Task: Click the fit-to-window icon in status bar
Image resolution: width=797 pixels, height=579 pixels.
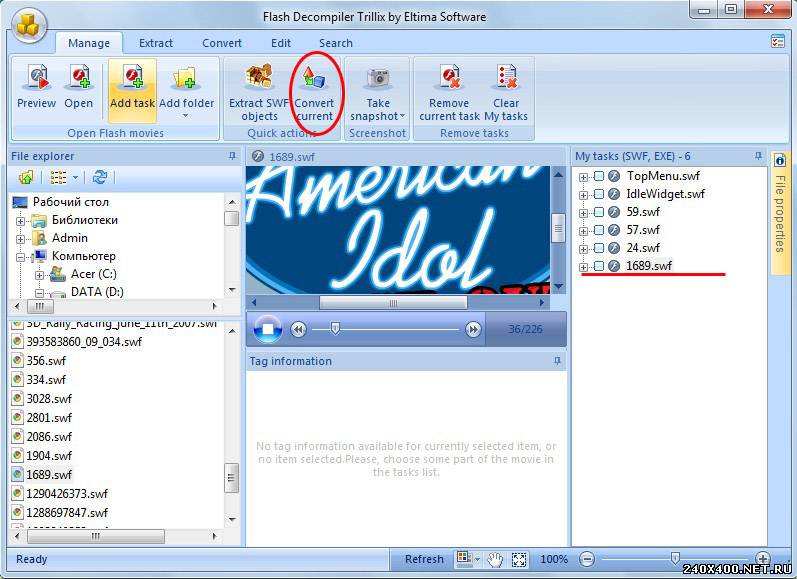Action: point(519,560)
